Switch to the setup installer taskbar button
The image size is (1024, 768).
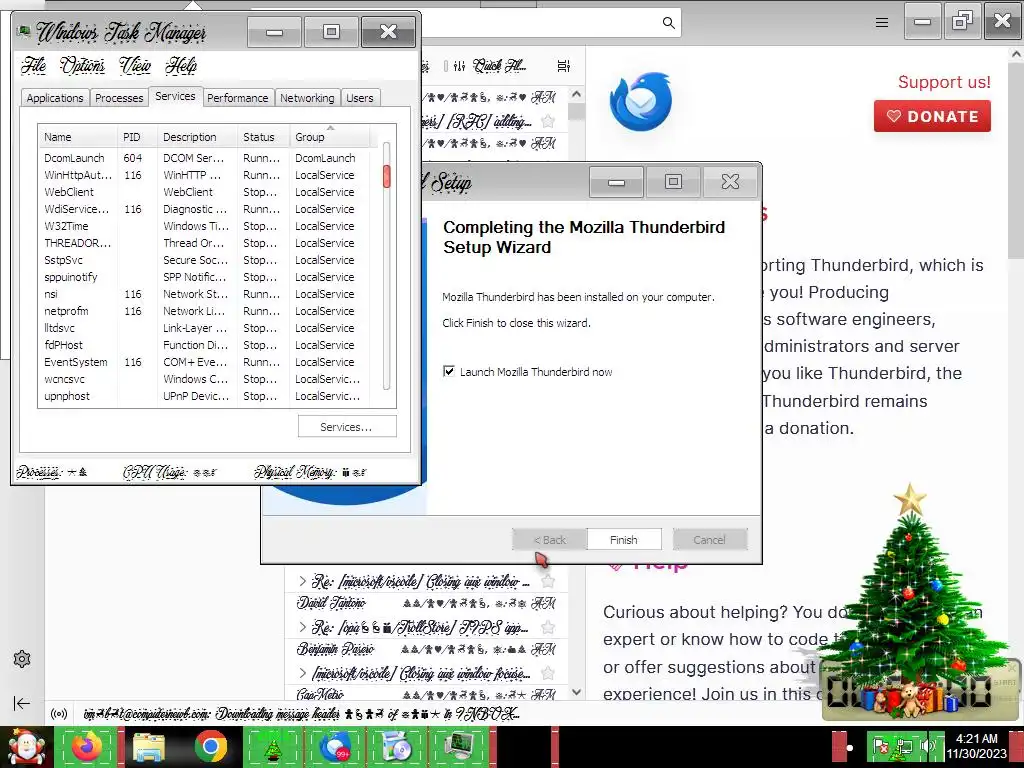[396, 747]
